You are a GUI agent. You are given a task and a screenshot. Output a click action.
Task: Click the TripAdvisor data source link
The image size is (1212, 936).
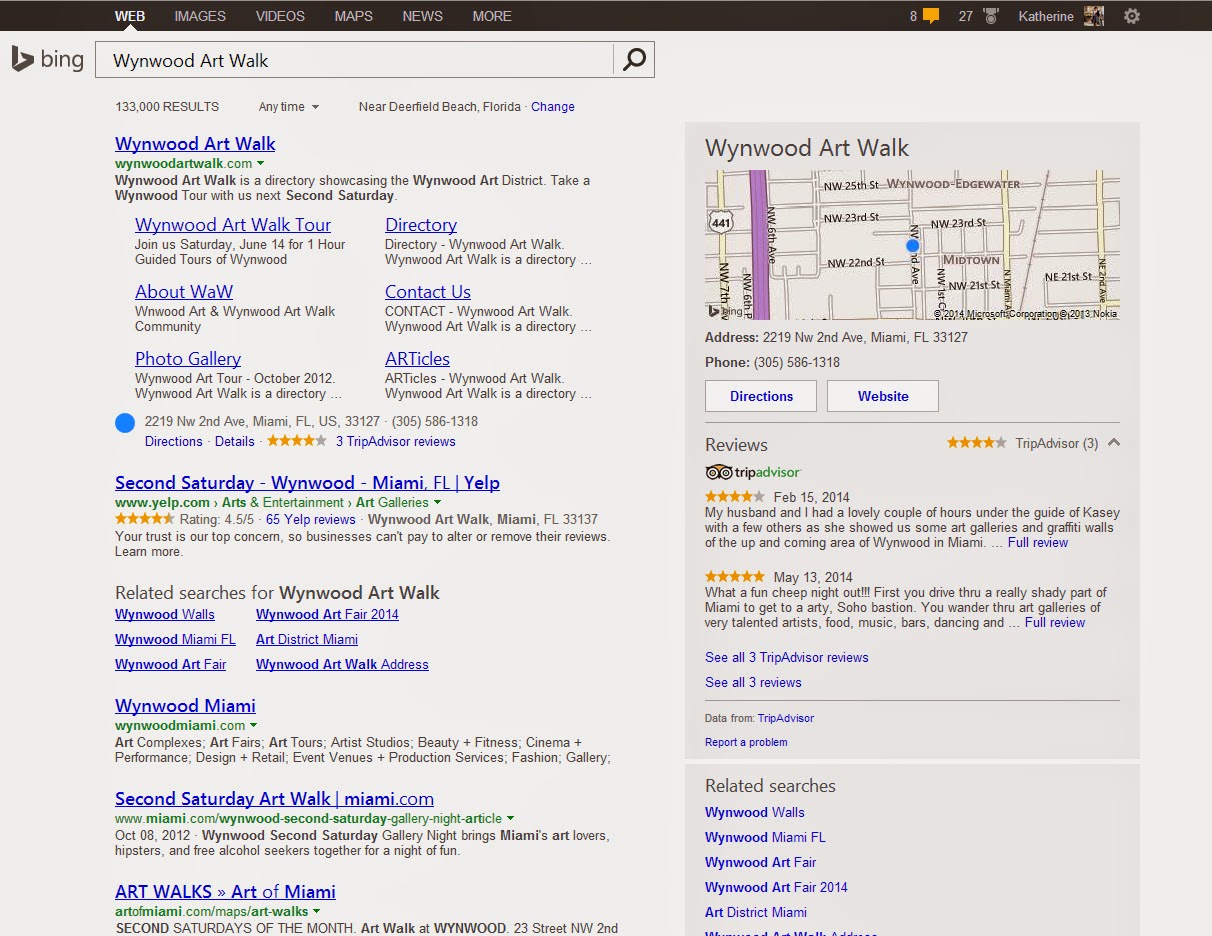786,719
